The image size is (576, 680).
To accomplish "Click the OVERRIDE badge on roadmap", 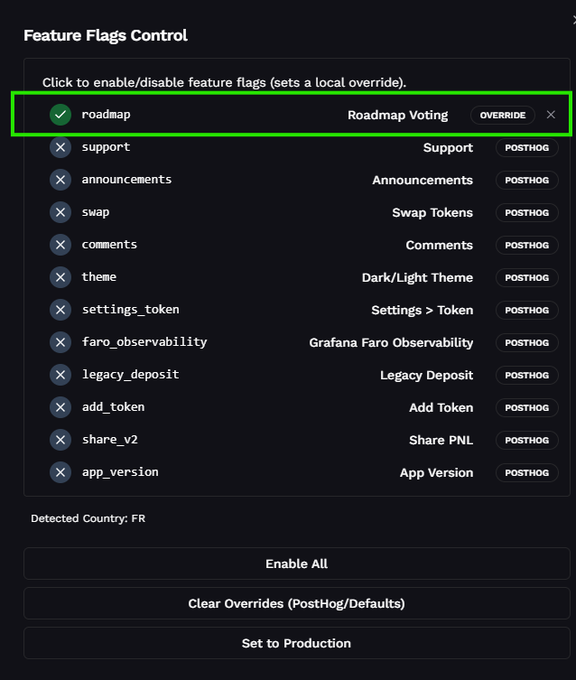I will coord(503,115).
